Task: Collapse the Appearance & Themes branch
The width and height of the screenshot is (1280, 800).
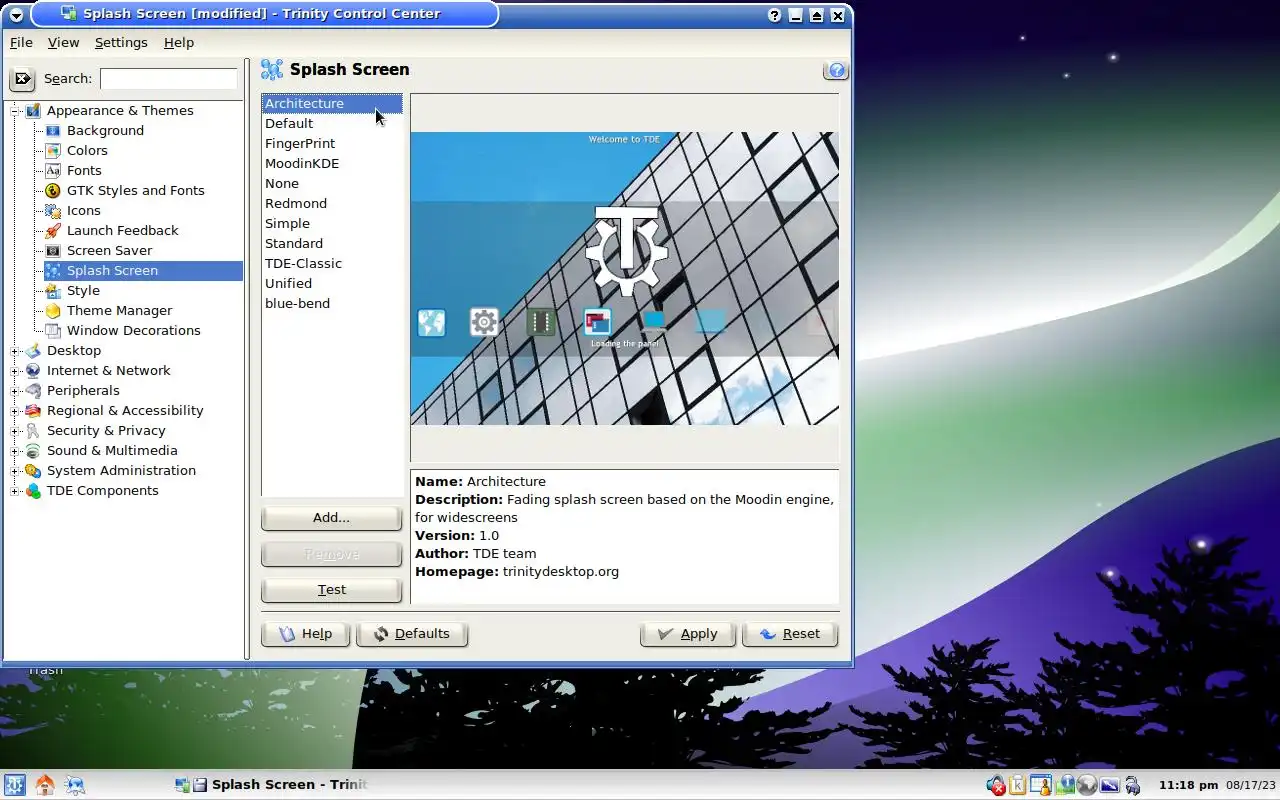Action: pyautogui.click(x=15, y=111)
